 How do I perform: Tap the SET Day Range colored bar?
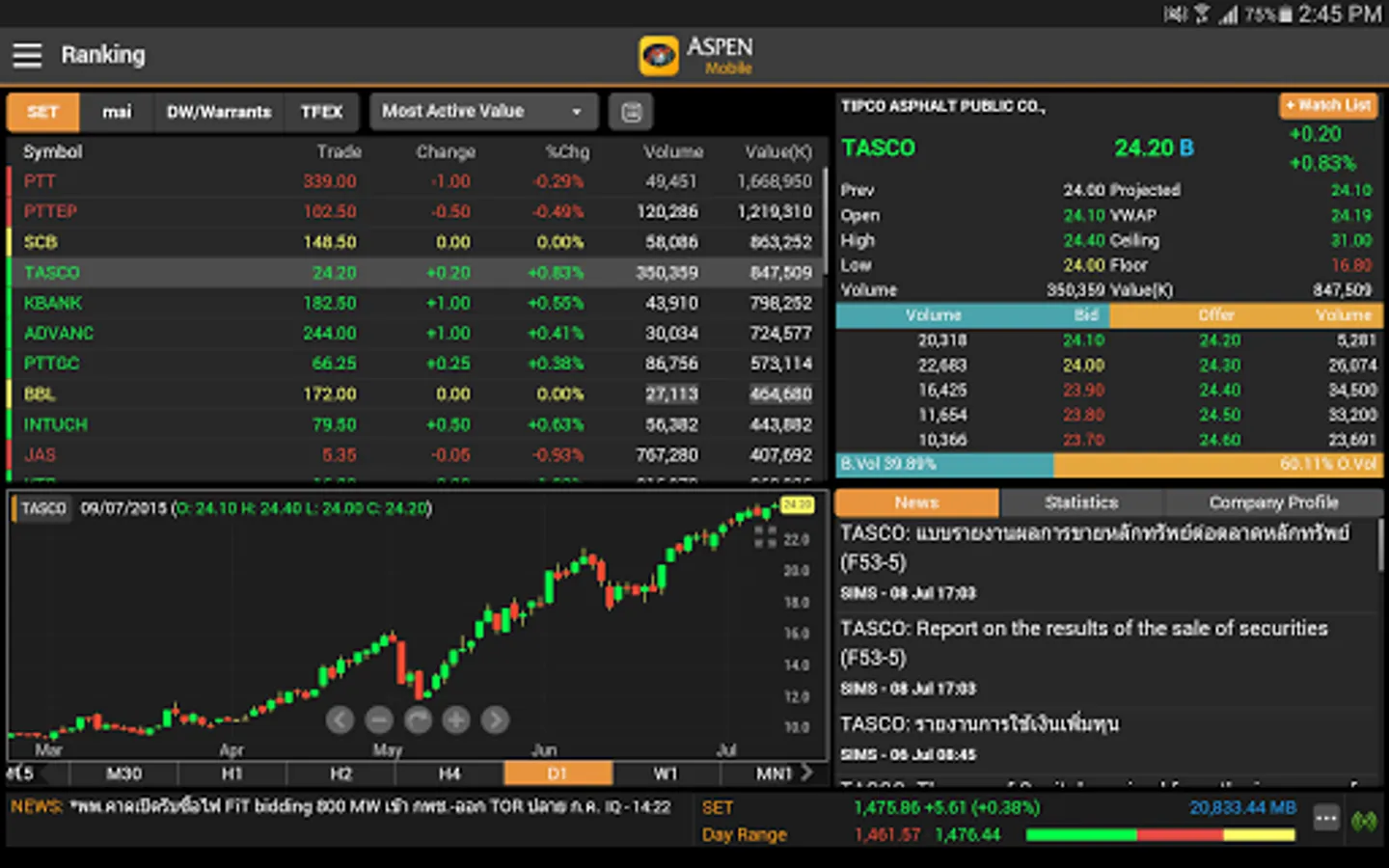point(1160,835)
